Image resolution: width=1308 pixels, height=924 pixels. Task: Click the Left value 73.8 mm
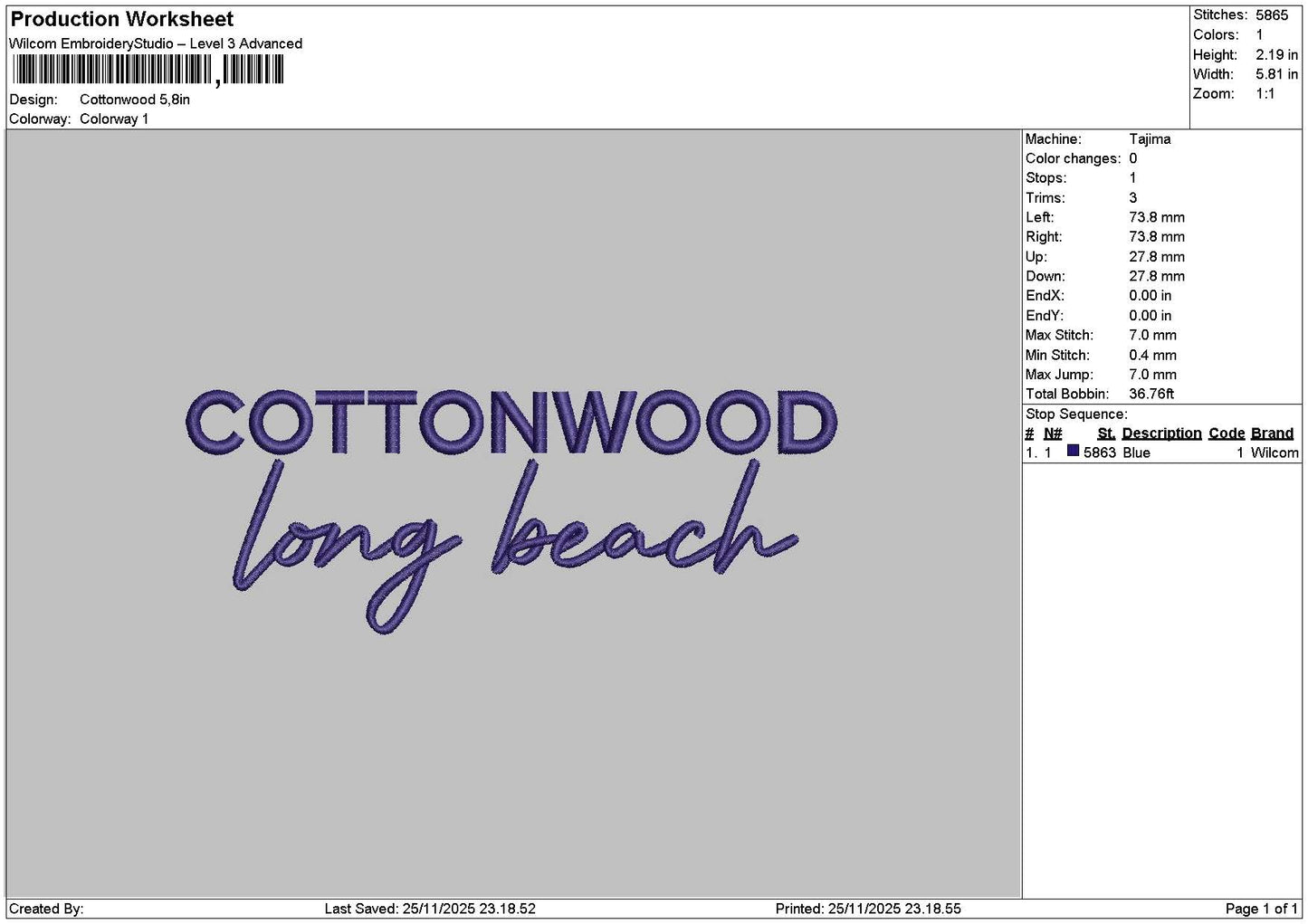point(1157,218)
